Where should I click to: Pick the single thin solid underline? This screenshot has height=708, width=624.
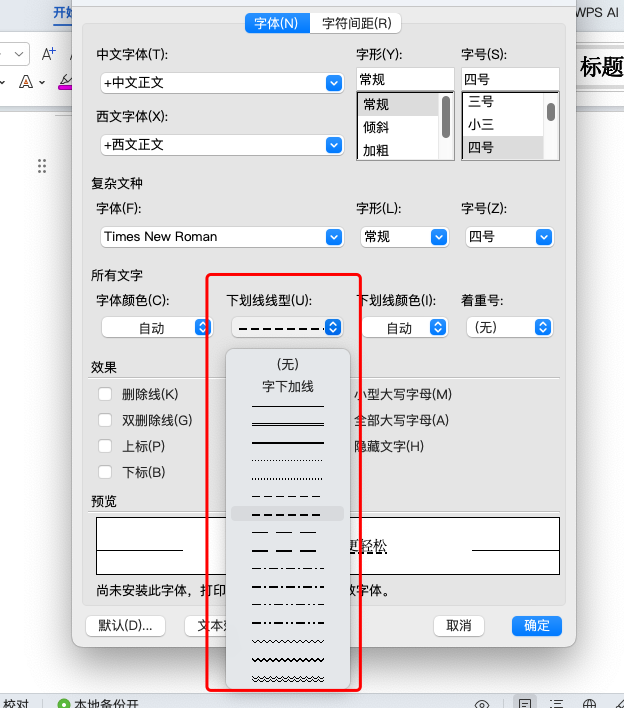pyautogui.click(x=288, y=406)
